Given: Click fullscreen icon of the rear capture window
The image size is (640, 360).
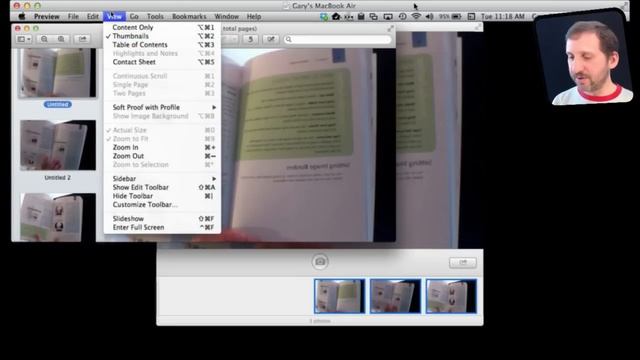Looking at the screenshot, I should coord(478,27).
